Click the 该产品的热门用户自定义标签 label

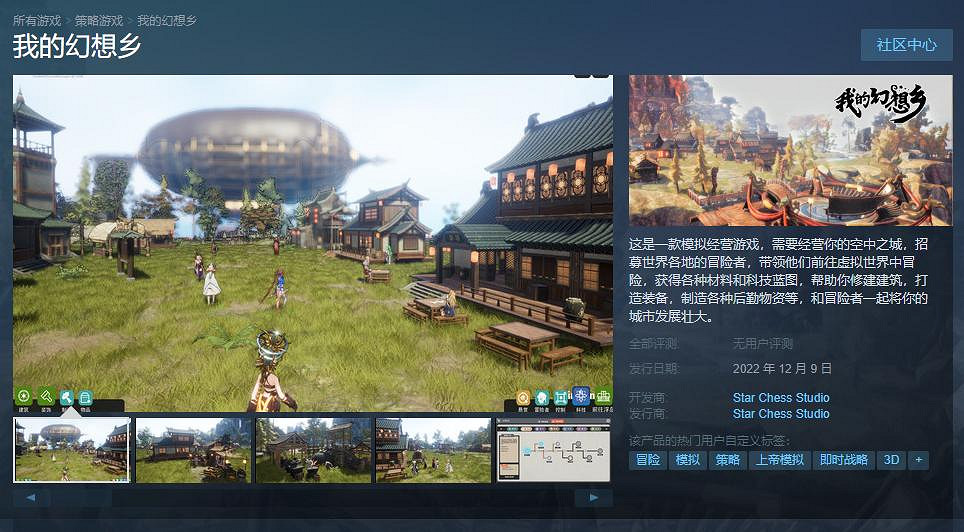tap(709, 440)
